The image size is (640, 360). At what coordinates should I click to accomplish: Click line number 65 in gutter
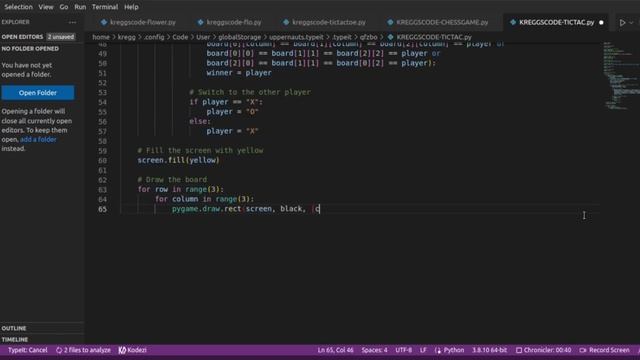[x=102, y=209]
